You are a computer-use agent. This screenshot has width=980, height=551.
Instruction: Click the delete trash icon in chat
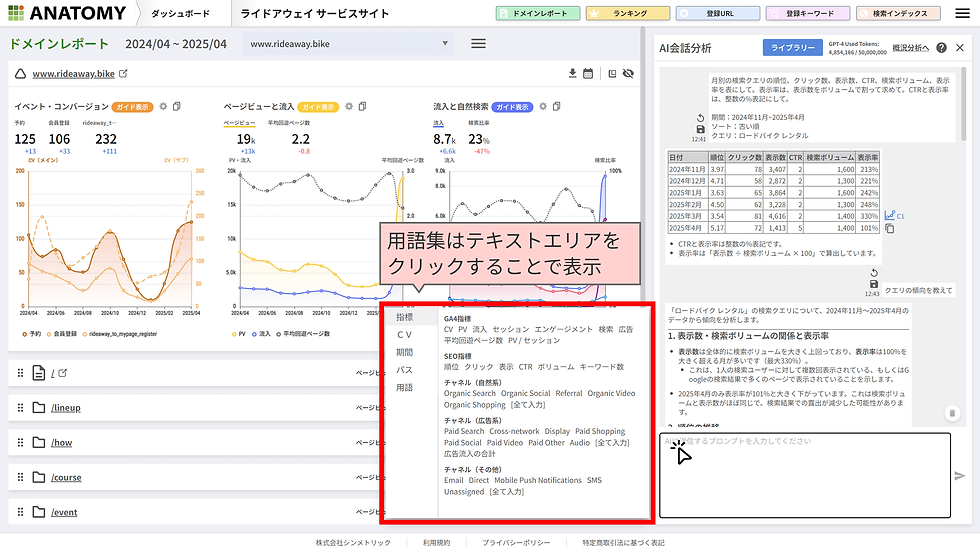952,413
